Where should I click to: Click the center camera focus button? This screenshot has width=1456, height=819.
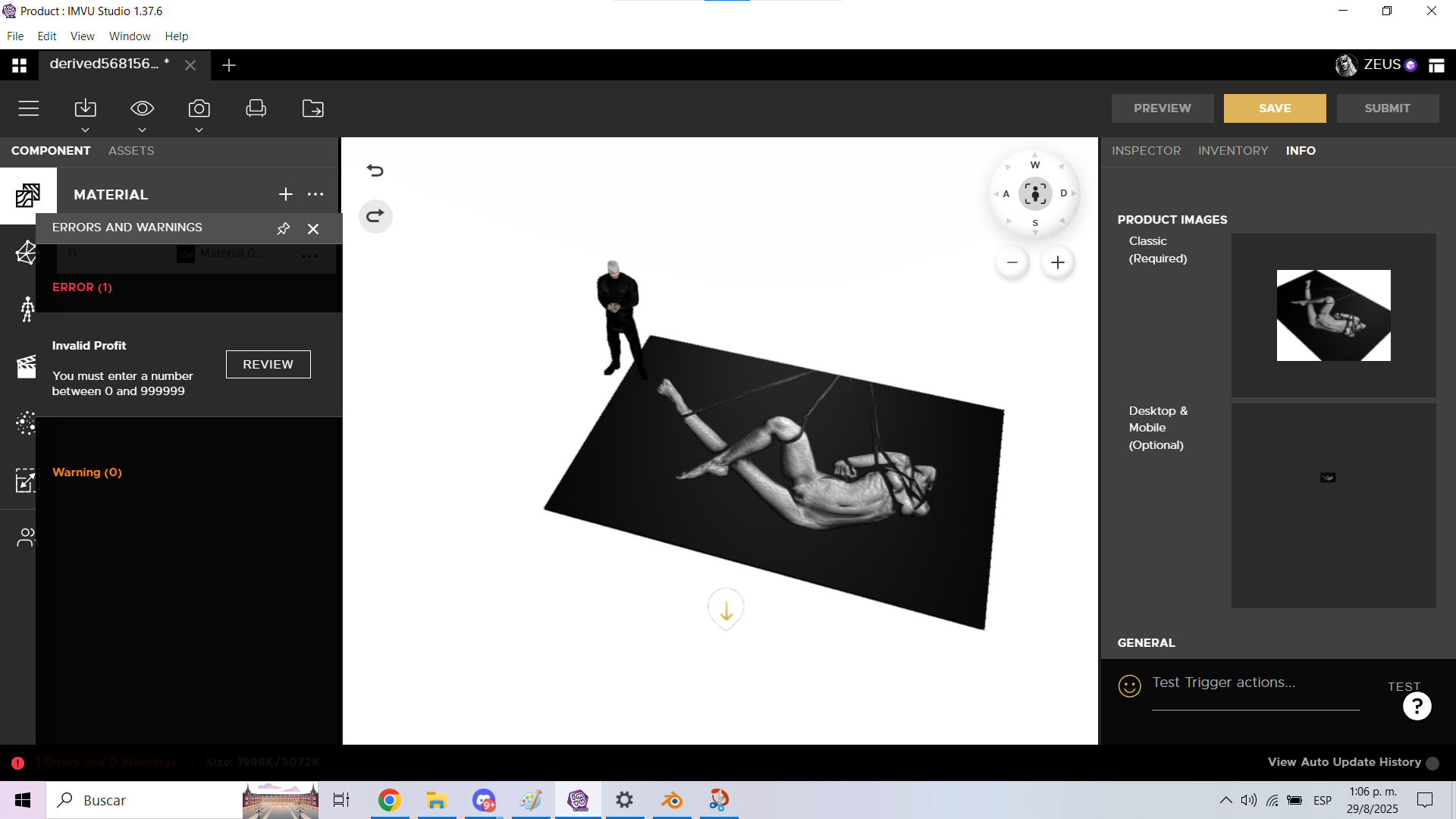click(x=1035, y=194)
